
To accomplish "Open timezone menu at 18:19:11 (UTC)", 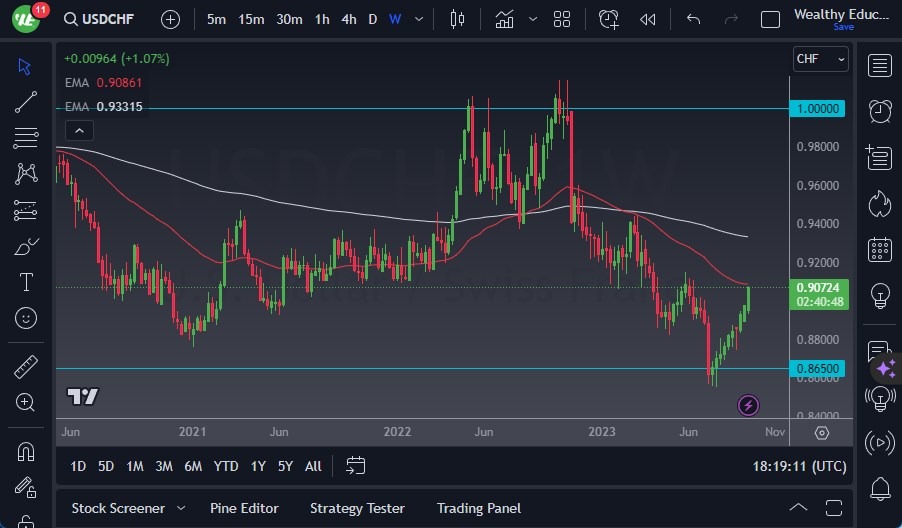I will coord(800,466).
